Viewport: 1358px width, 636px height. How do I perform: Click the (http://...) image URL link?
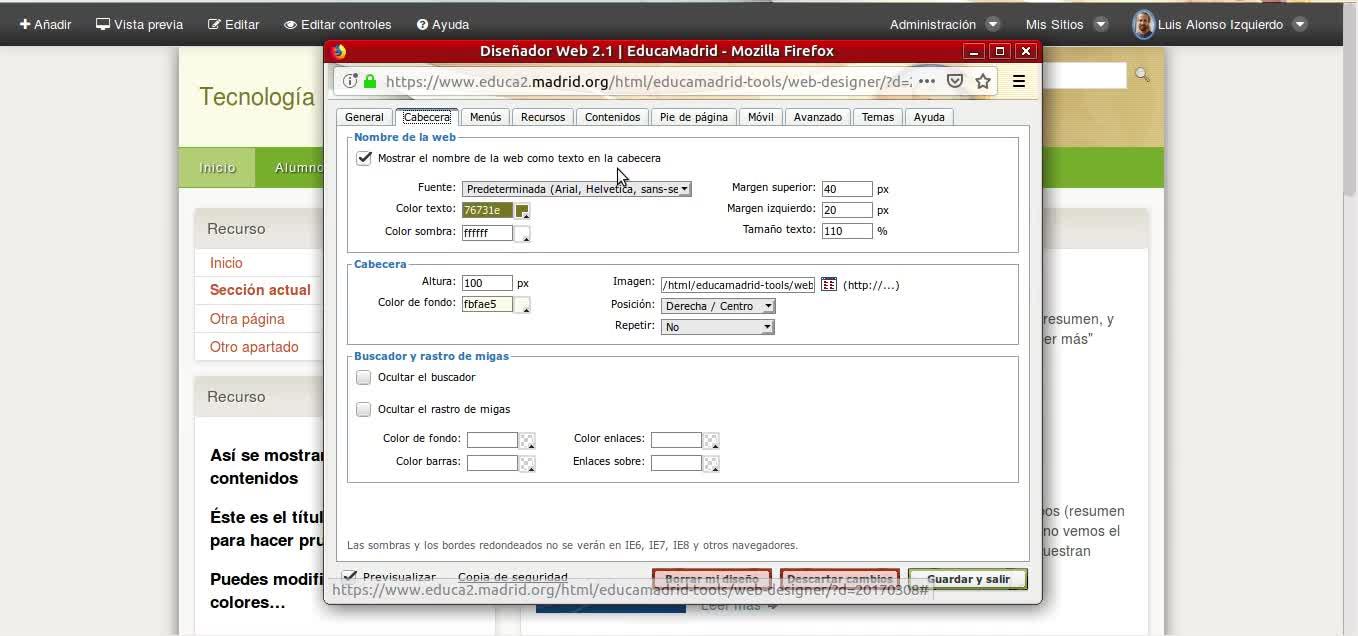click(x=871, y=285)
